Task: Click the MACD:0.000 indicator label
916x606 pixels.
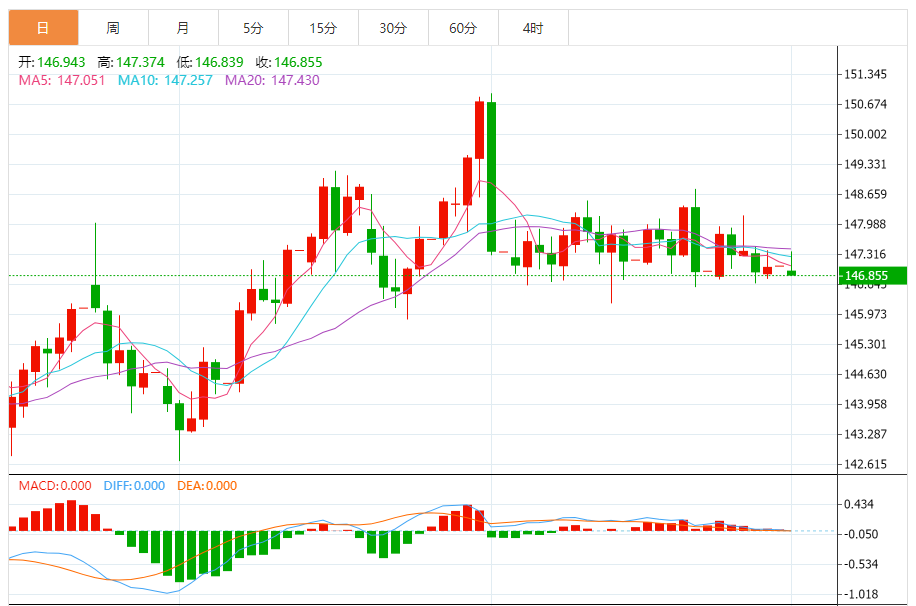Action: 55,486
